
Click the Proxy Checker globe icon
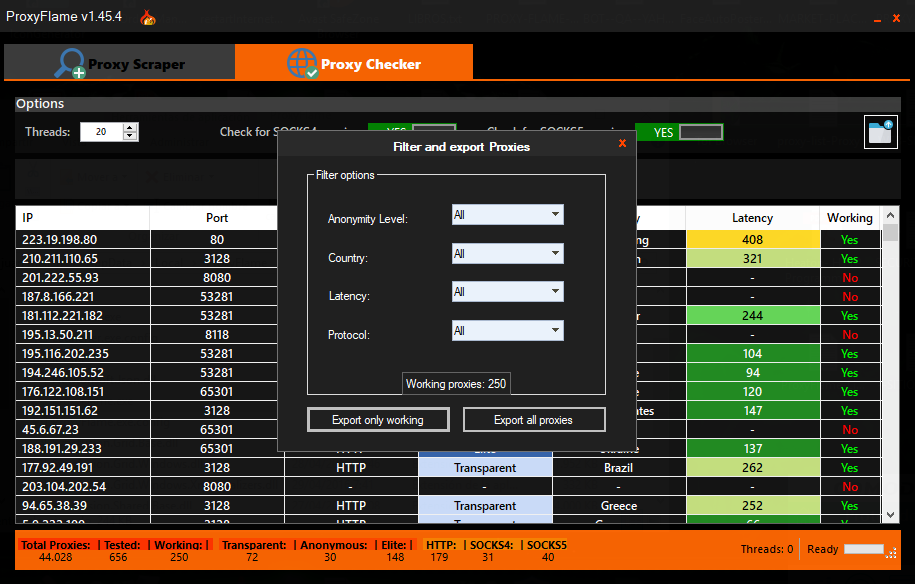click(302, 64)
